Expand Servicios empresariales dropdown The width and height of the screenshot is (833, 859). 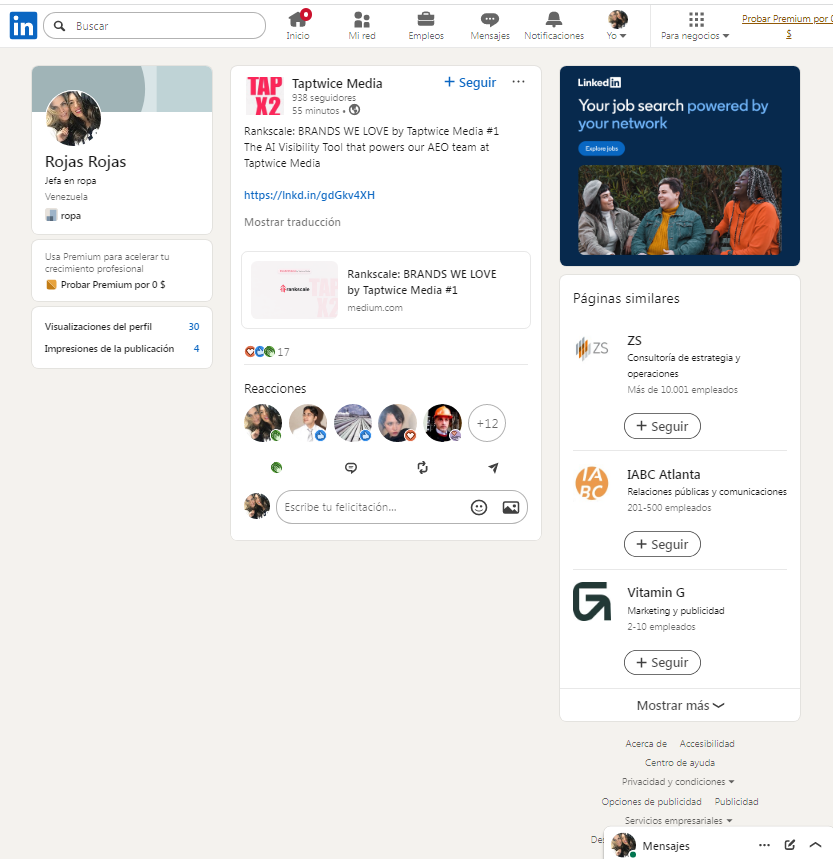click(x=679, y=821)
